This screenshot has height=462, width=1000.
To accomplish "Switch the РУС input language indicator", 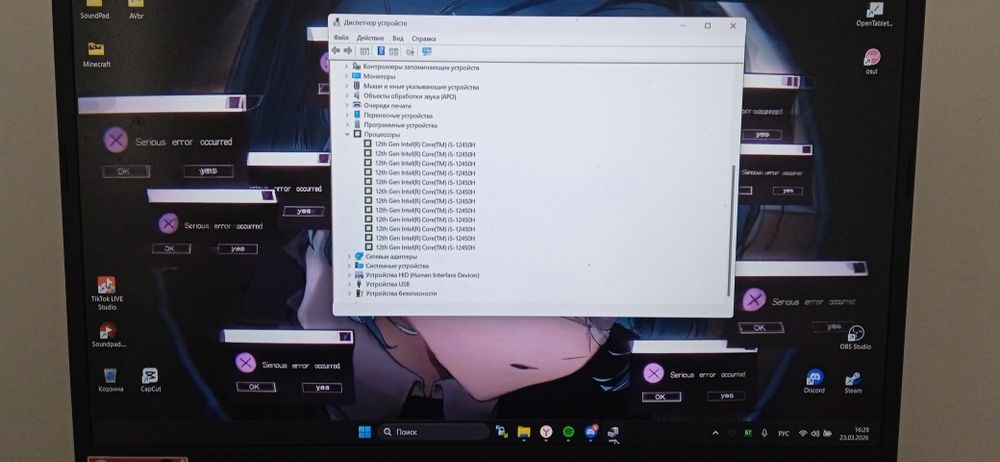I will click(x=783, y=434).
